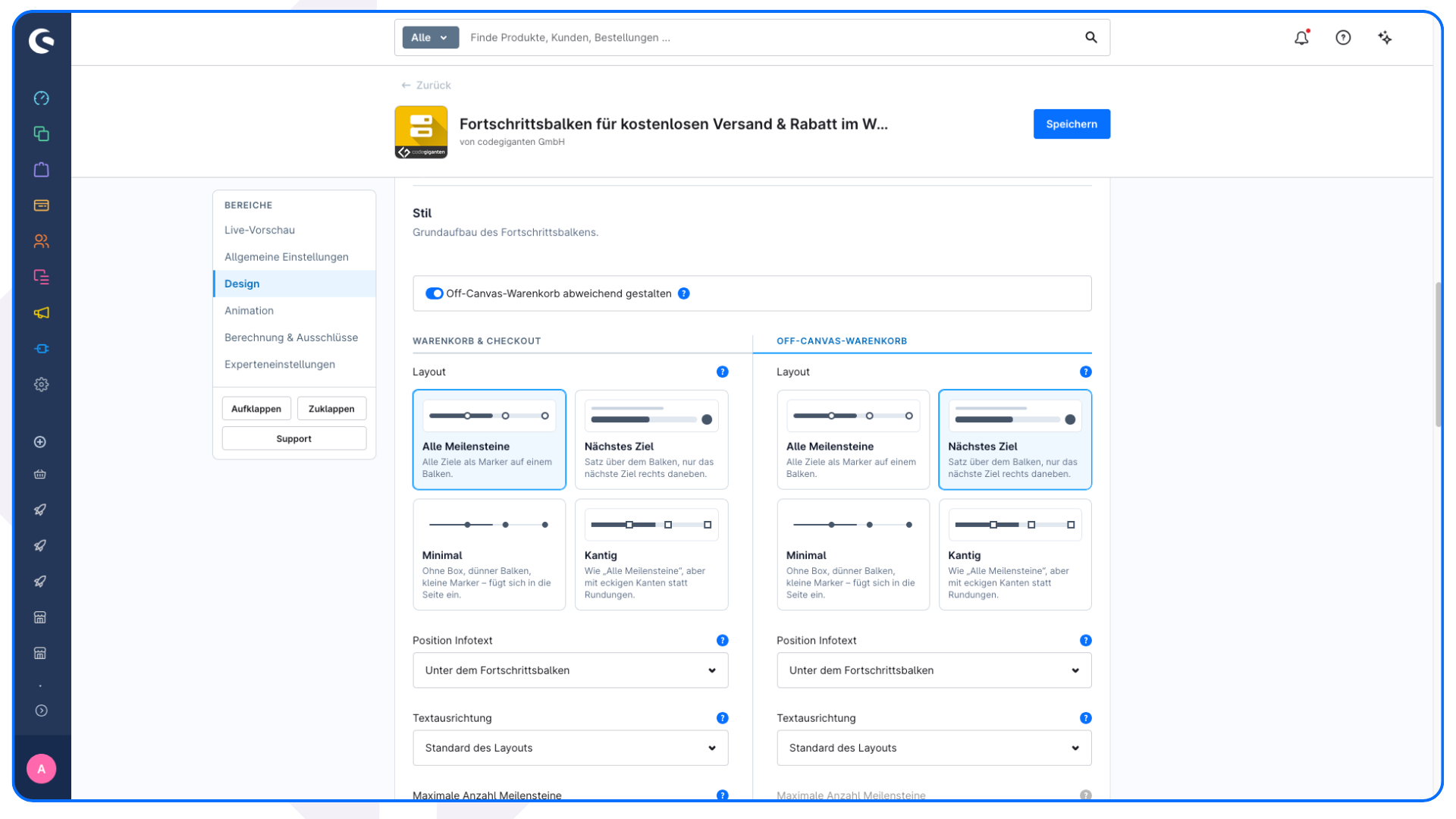The height and width of the screenshot is (819, 1456).
Task: Click the plus circle icon in sidebar
Action: [x=40, y=442]
